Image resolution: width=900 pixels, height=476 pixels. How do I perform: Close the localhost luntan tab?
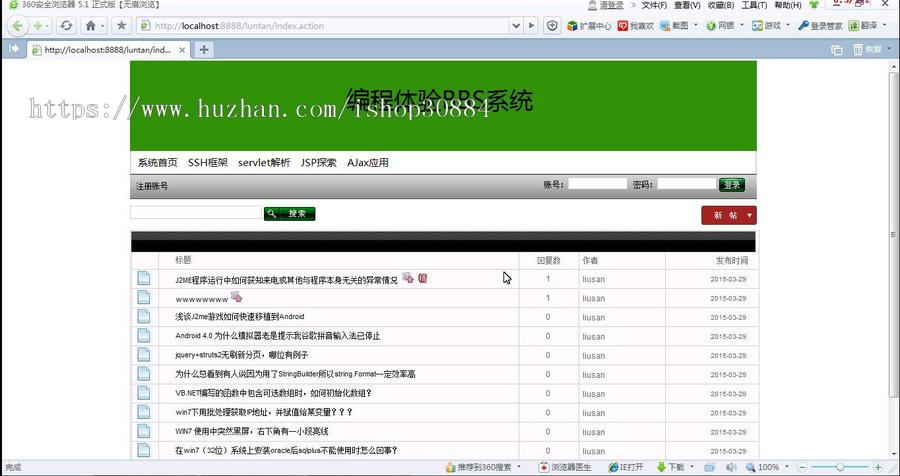pyautogui.click(x=182, y=50)
